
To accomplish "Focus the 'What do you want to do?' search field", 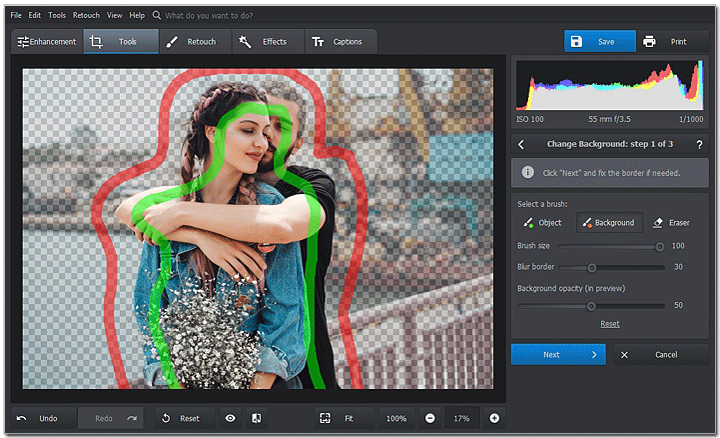I will click(209, 16).
